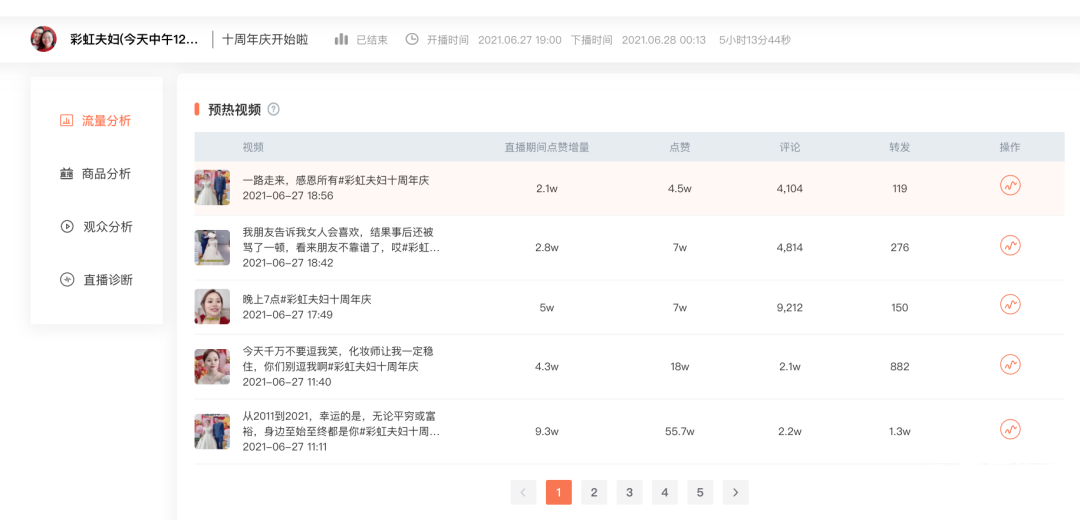Switch to 商品分析 section
The image size is (1080, 520).
coord(96,174)
